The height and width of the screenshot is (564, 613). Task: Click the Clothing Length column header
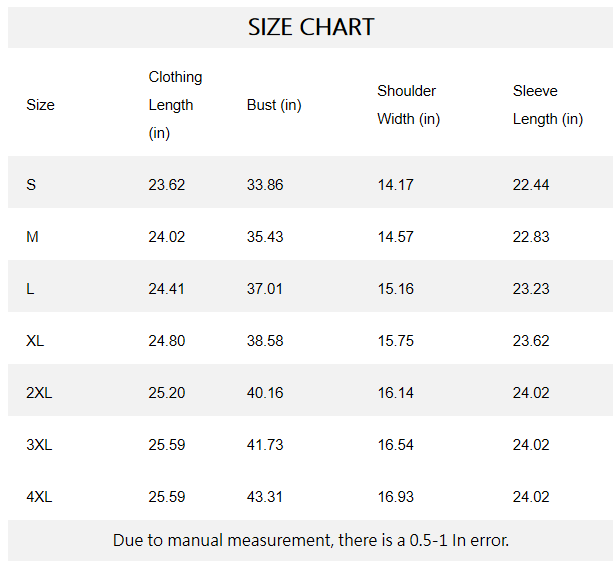coord(175,105)
